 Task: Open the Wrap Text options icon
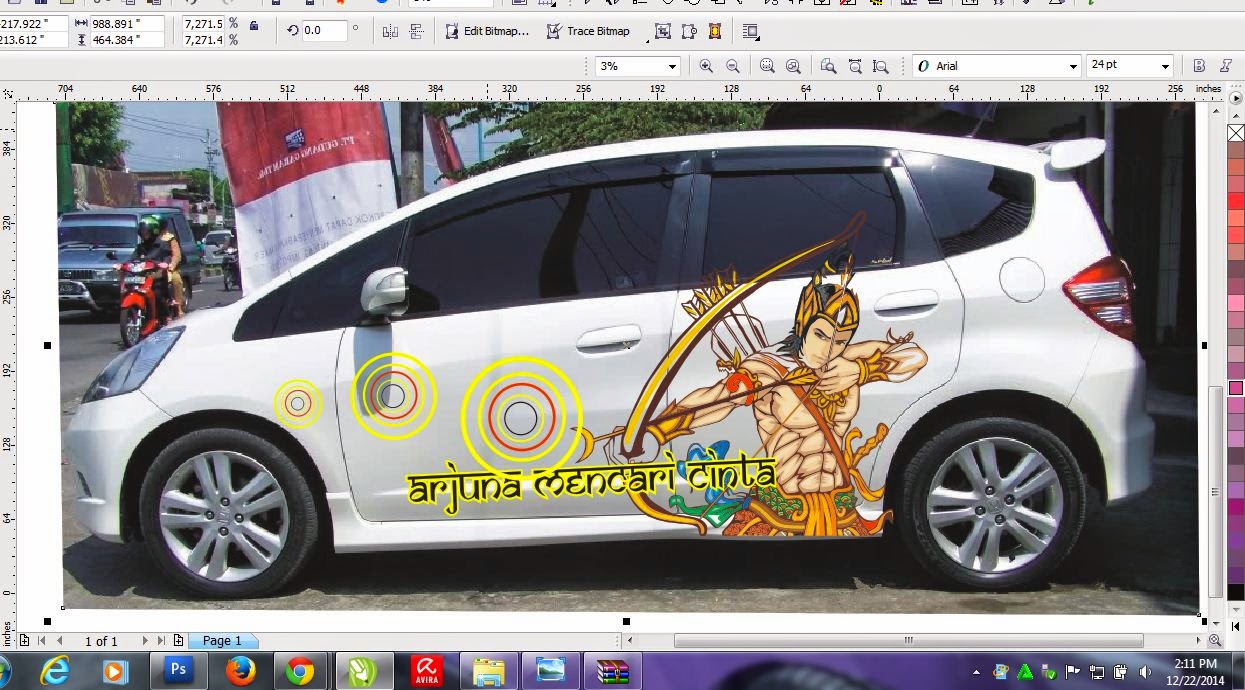(x=751, y=32)
